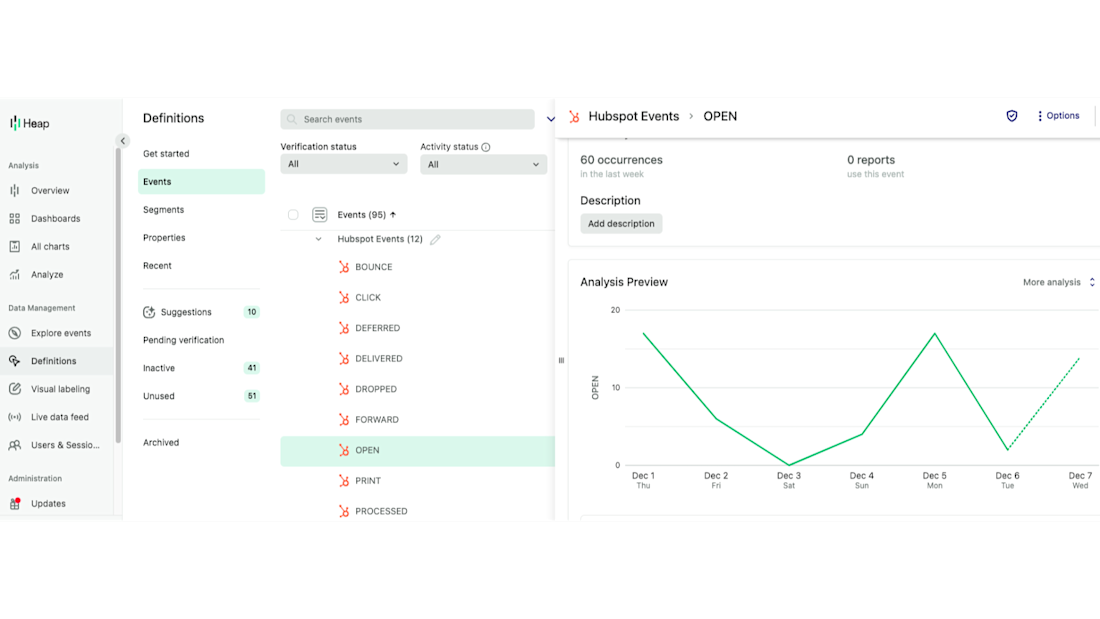Click the 0 reports text

coord(871,160)
